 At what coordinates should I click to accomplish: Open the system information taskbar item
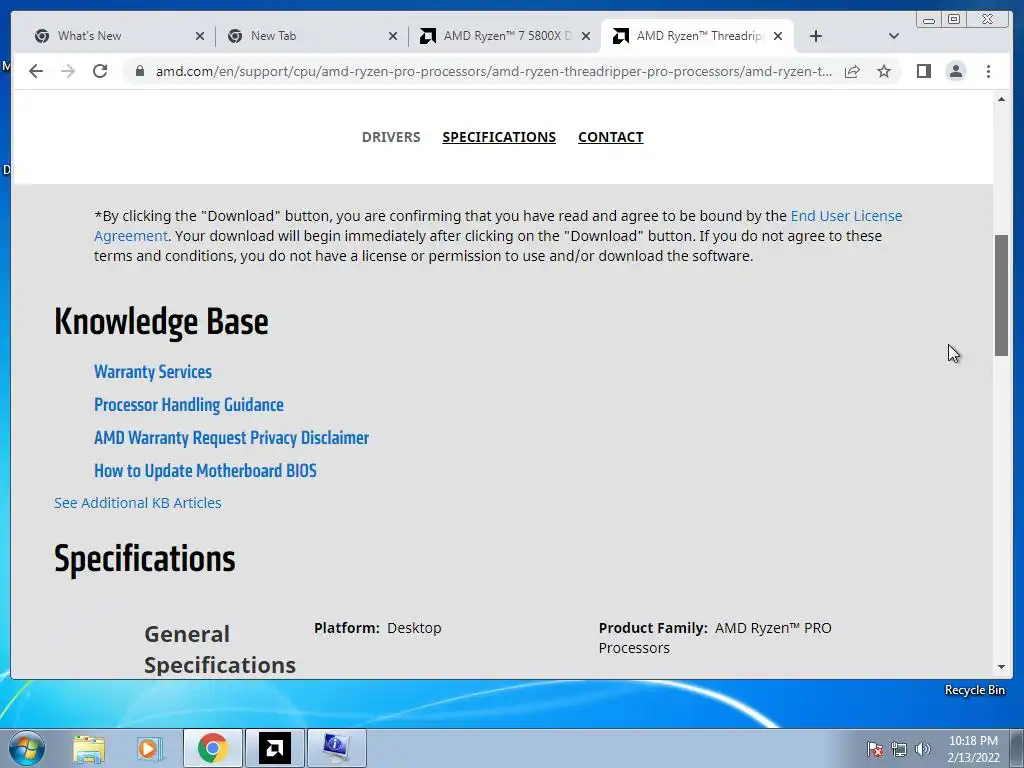336,748
